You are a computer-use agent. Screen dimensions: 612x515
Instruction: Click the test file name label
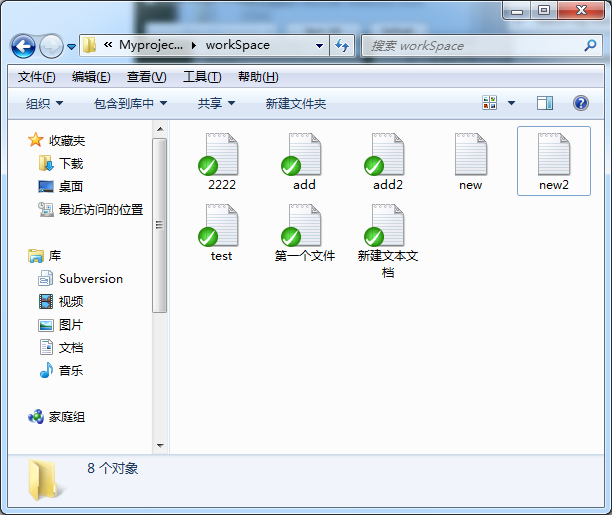point(221,256)
